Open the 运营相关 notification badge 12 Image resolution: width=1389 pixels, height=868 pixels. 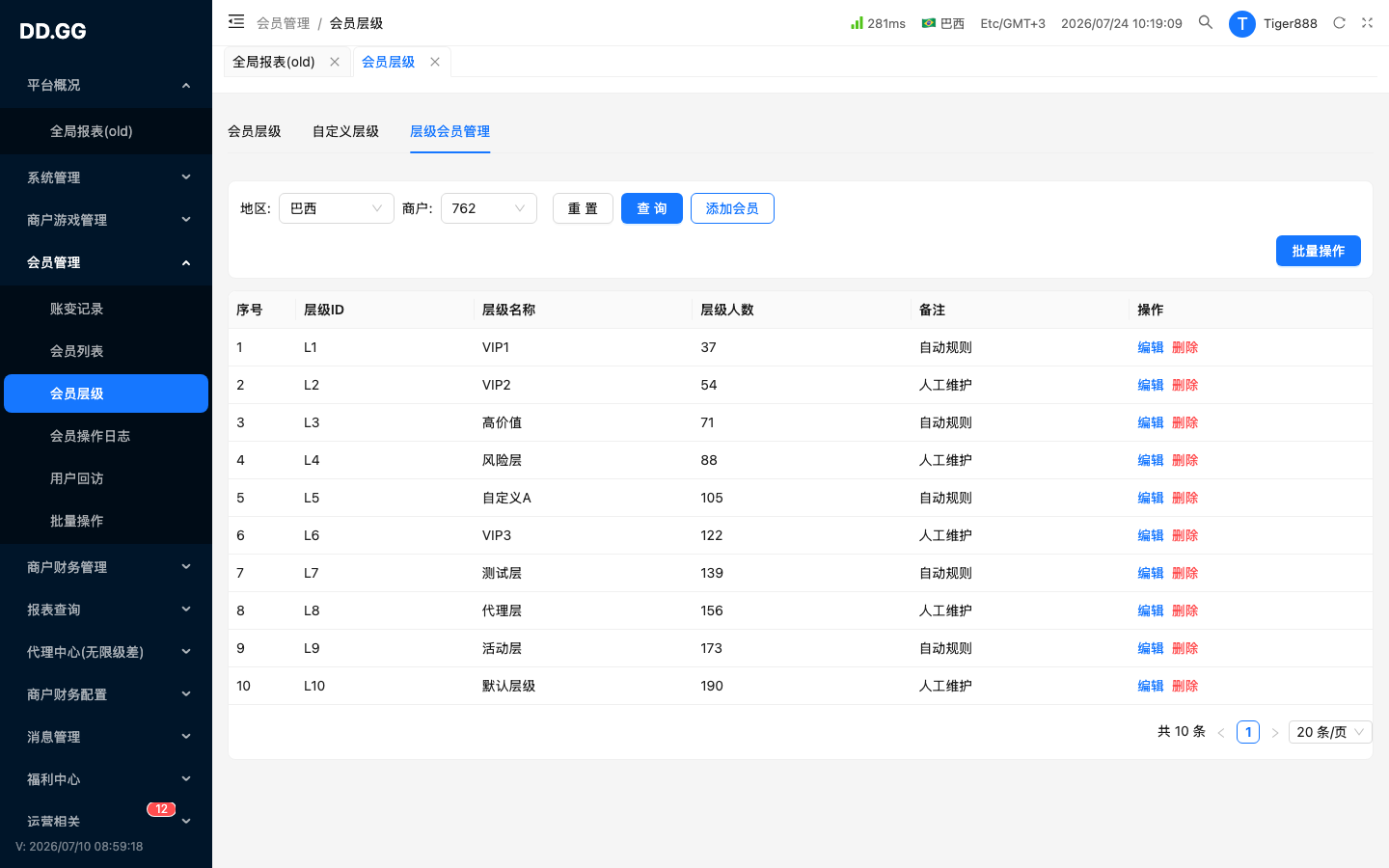pos(161,809)
